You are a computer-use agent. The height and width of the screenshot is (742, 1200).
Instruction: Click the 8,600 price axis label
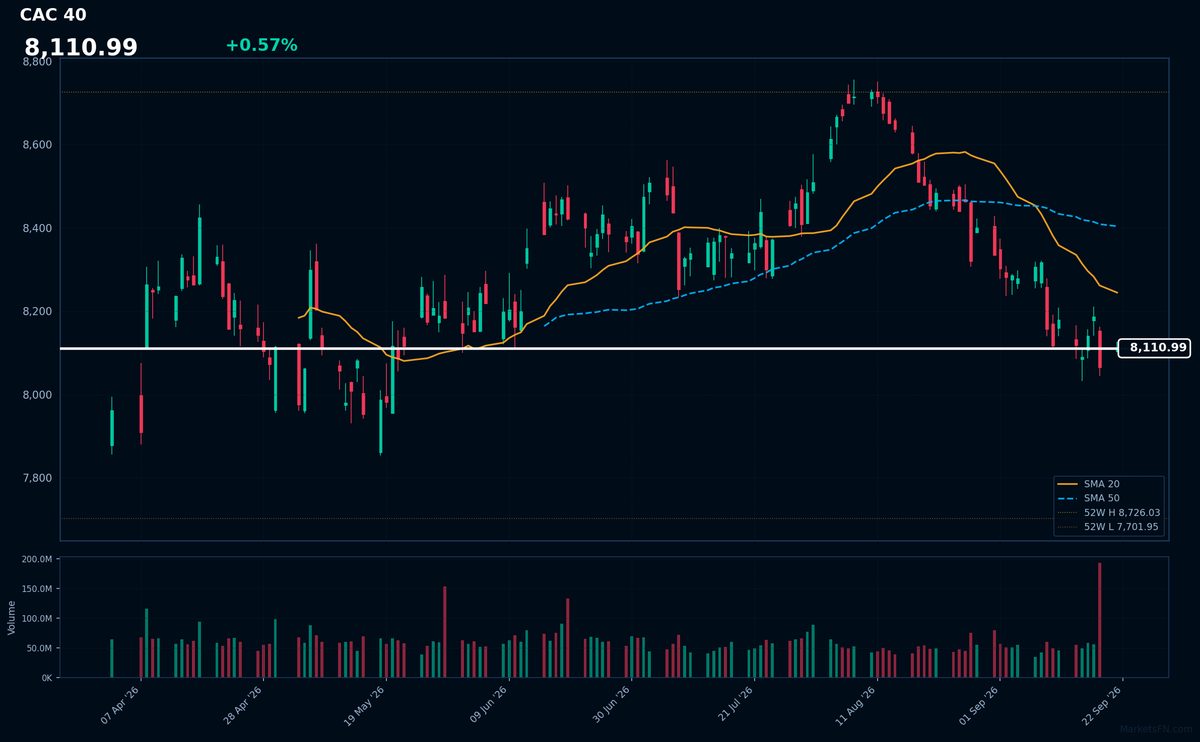(x=37, y=145)
